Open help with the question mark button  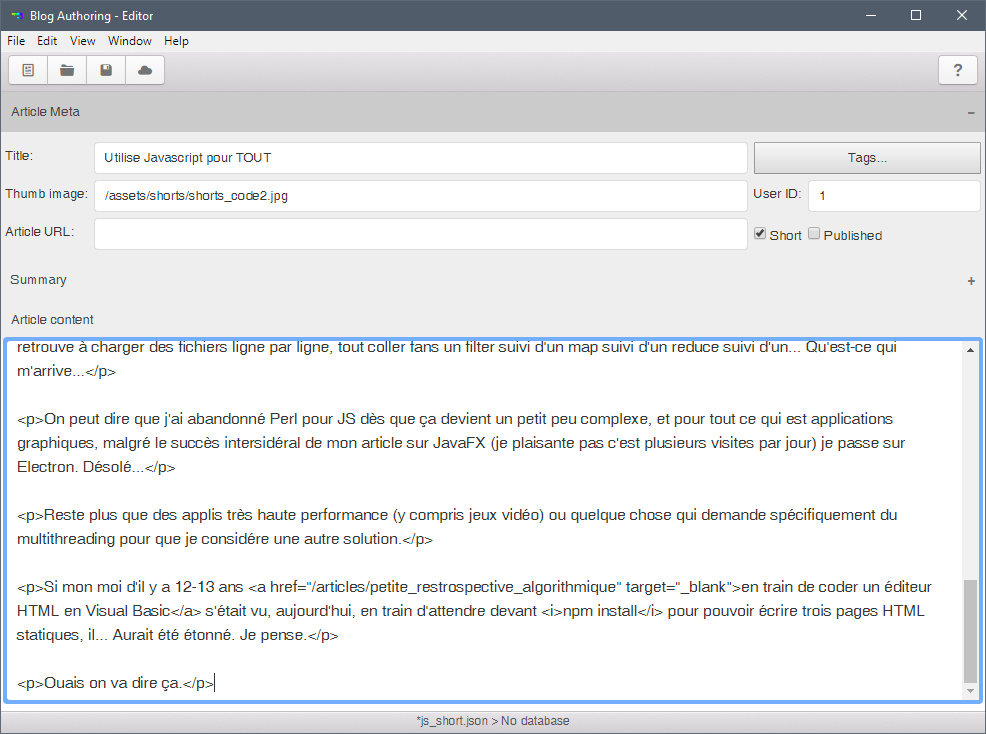958,70
